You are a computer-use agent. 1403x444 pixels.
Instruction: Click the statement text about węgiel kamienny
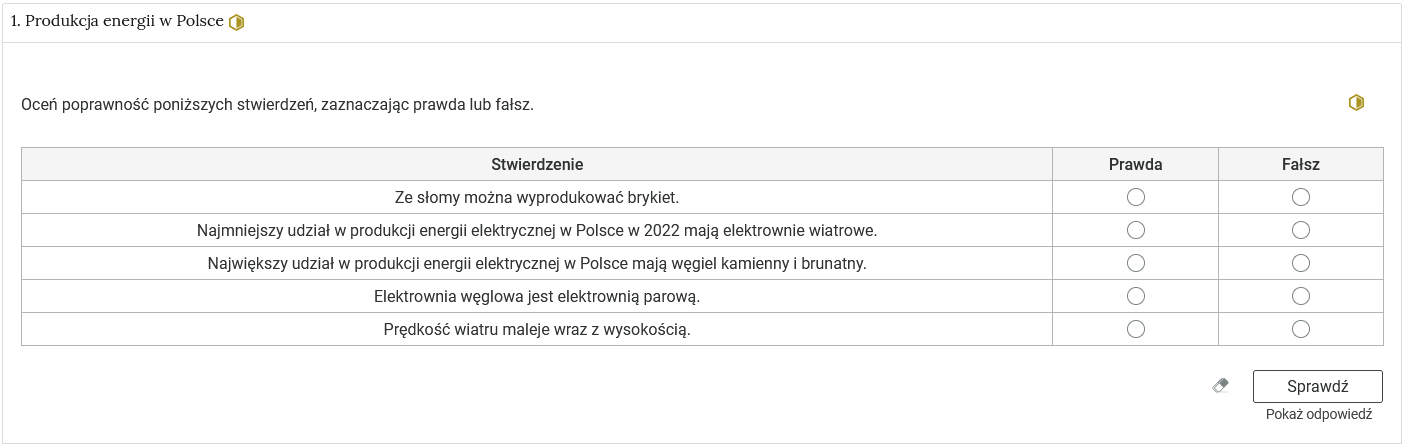click(537, 264)
